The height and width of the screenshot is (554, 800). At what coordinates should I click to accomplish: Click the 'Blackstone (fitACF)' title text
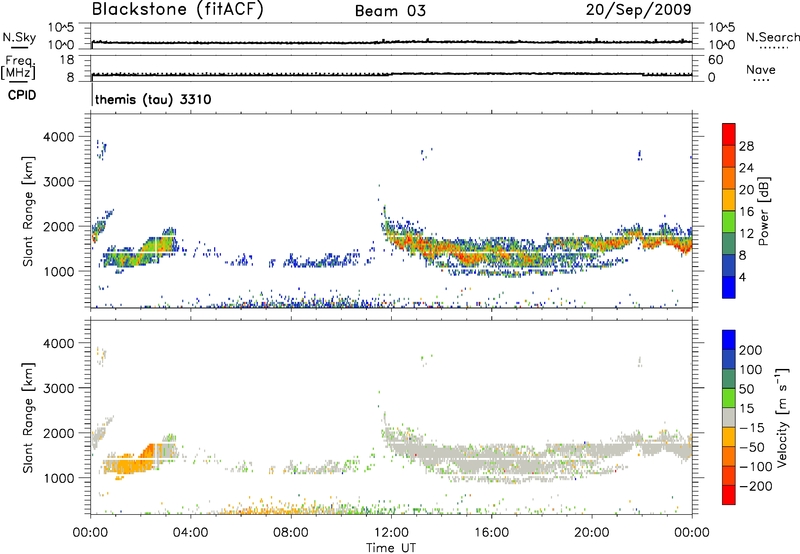coord(177,9)
